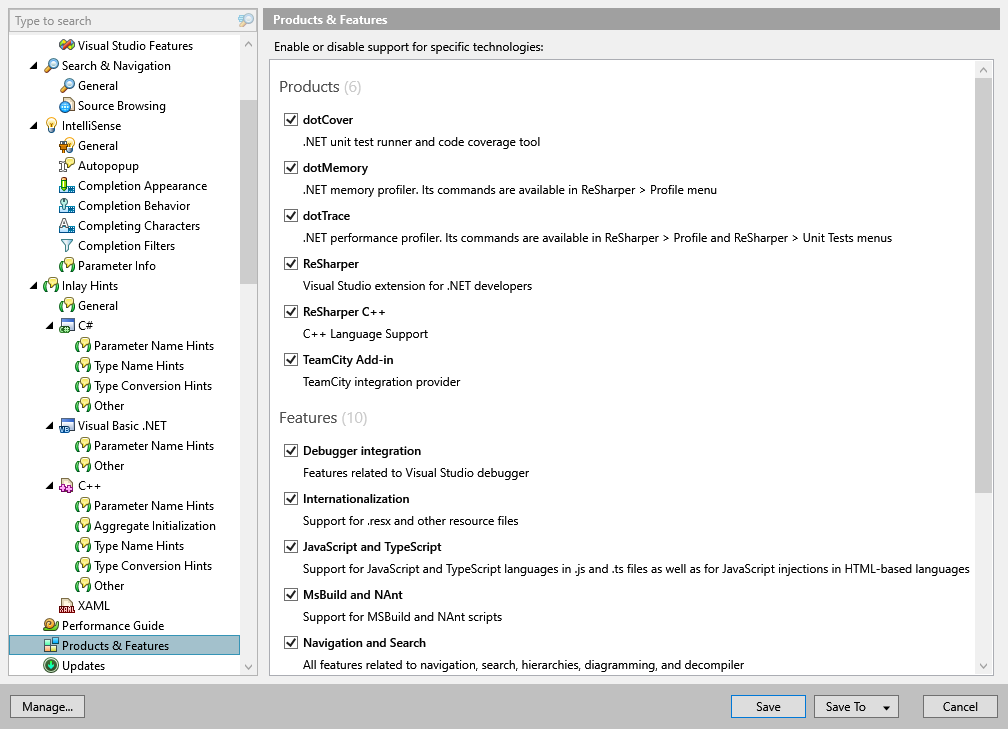Collapse the Search & Navigation node
Screen dimensions: 1008x729
coord(34,66)
